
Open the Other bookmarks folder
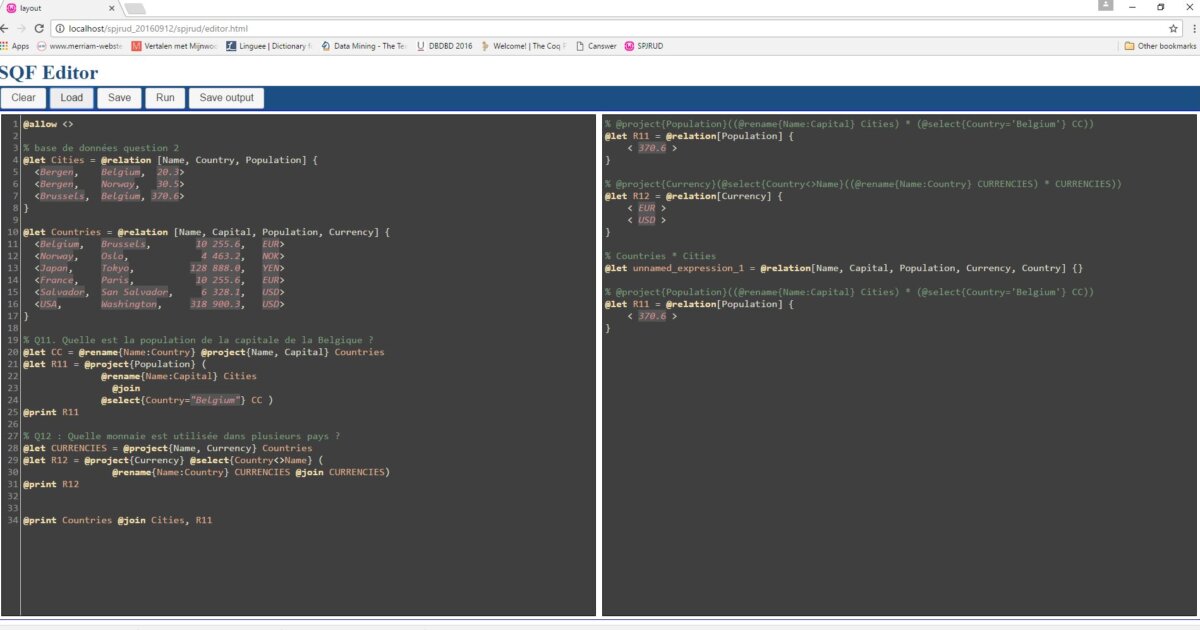pyautogui.click(x=1161, y=46)
